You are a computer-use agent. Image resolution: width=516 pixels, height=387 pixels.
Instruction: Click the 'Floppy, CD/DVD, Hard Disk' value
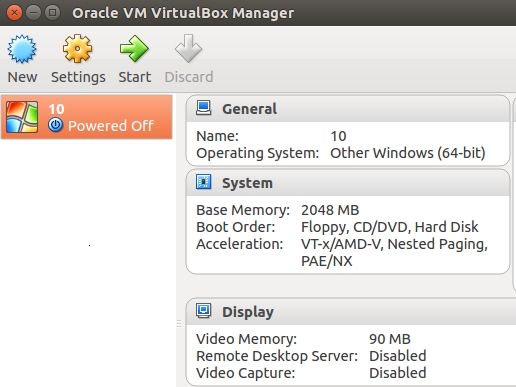pyautogui.click(x=390, y=228)
